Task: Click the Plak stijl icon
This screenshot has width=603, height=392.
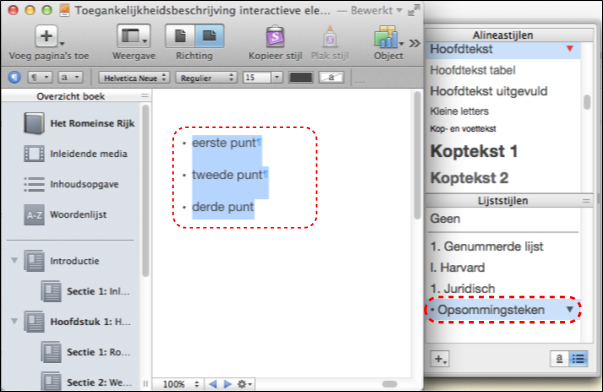Action: click(x=330, y=37)
